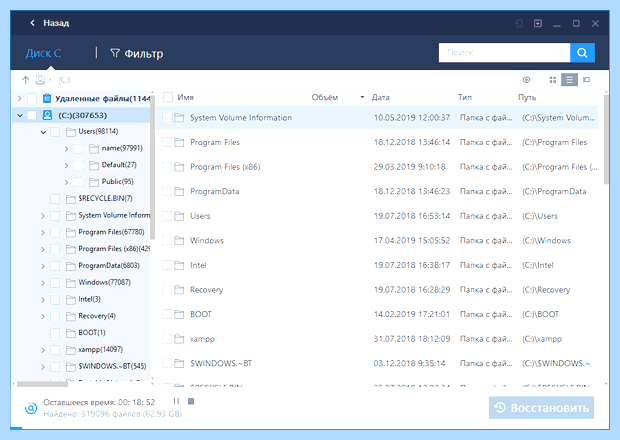Open the Фильтр funnel icon
This screenshot has height=440, width=620.
(115, 53)
